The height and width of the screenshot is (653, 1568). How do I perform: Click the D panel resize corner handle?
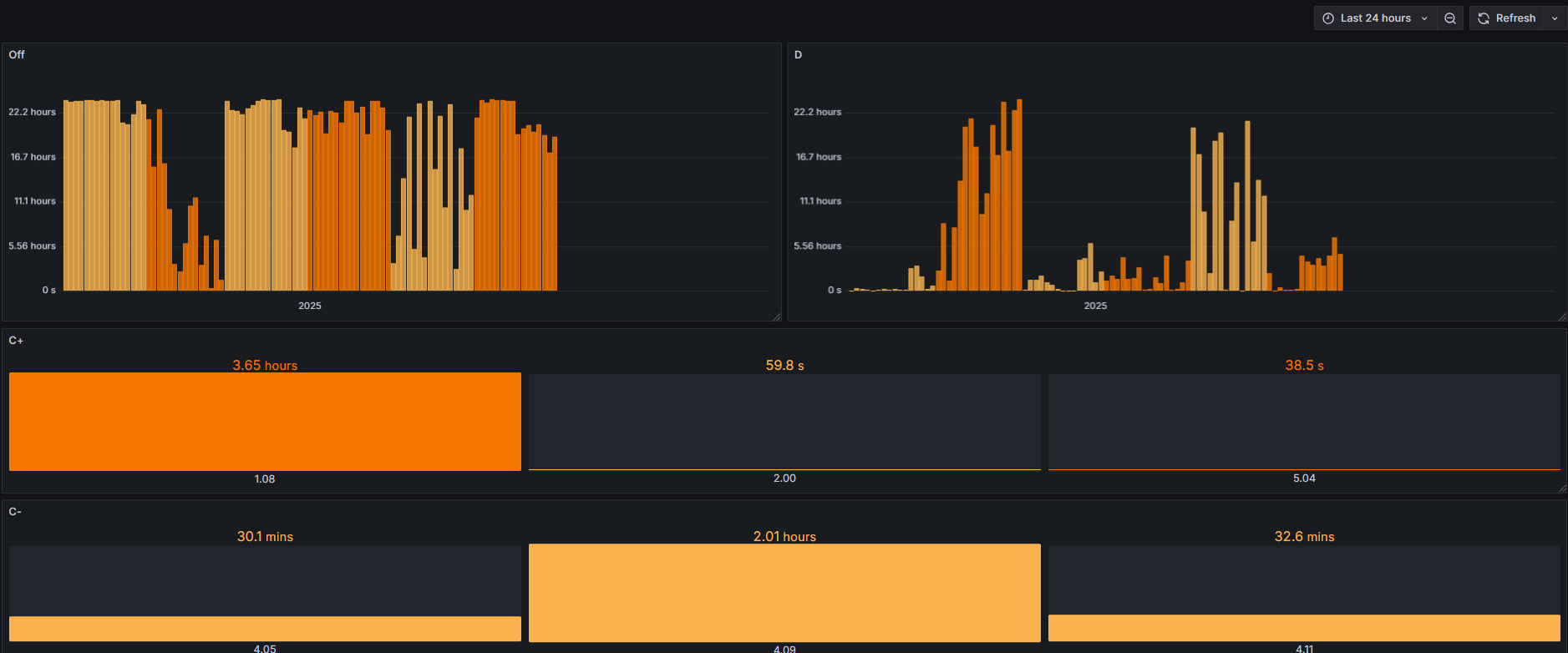[x=1562, y=316]
